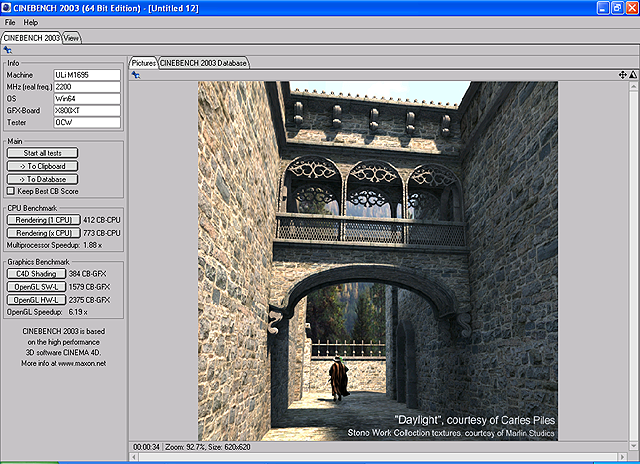The width and height of the screenshot is (640, 464).
Task: Click the Zoom 92.7% size status text
Action: coord(208,447)
